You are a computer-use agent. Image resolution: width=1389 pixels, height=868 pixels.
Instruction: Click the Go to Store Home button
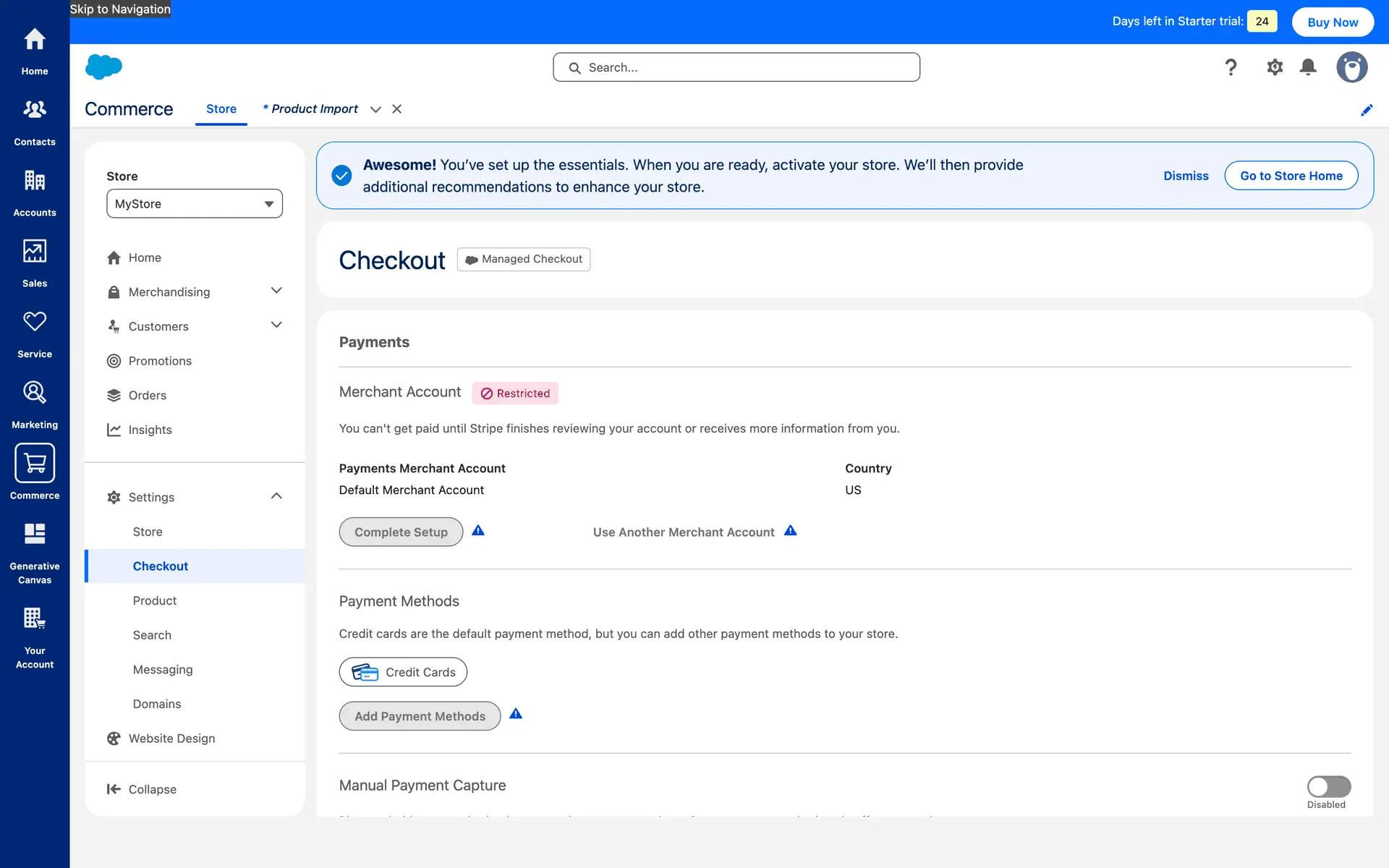[x=1291, y=176]
